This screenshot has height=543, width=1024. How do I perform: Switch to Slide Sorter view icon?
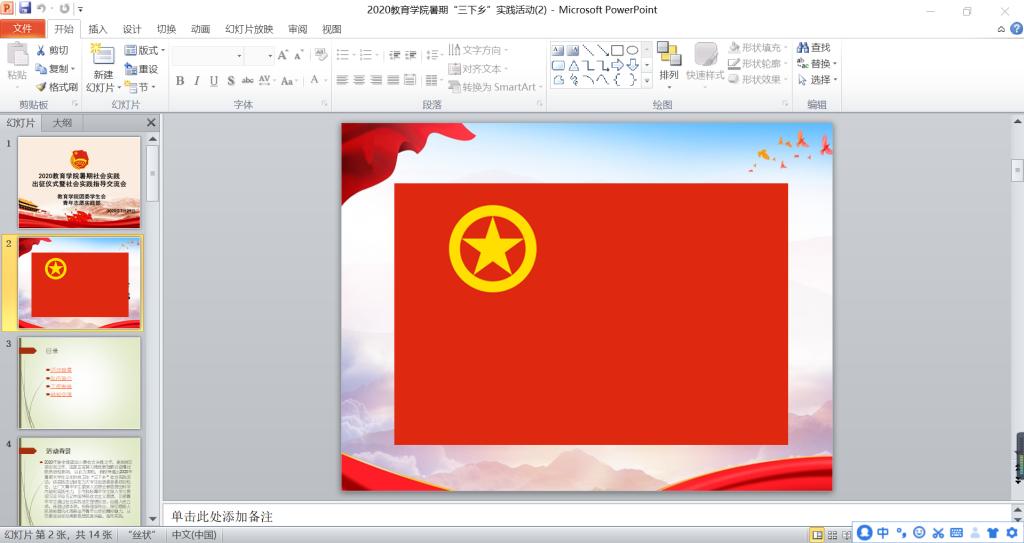pos(832,535)
